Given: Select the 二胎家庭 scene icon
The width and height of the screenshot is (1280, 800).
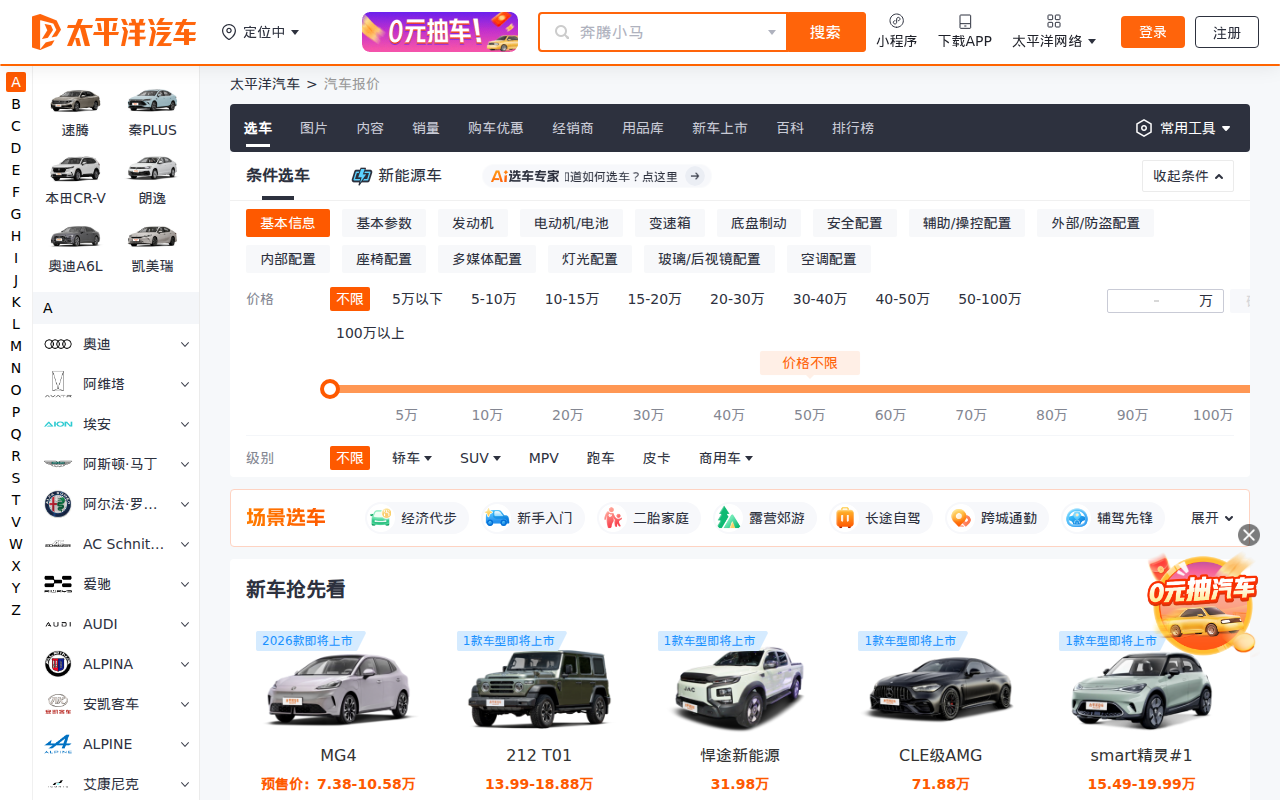Looking at the screenshot, I should tap(613, 518).
